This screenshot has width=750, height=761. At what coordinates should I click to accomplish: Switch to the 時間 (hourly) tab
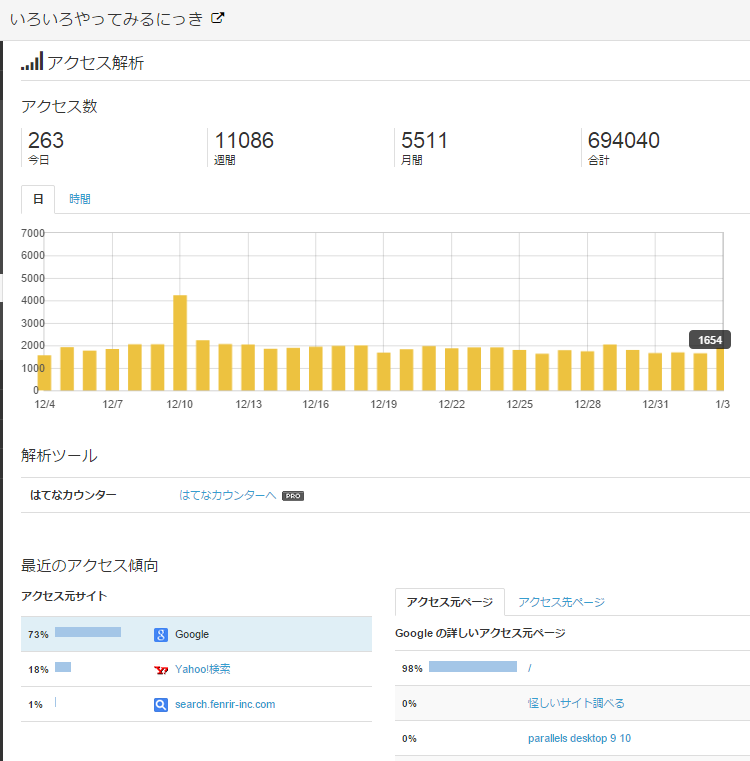pyautogui.click(x=80, y=199)
